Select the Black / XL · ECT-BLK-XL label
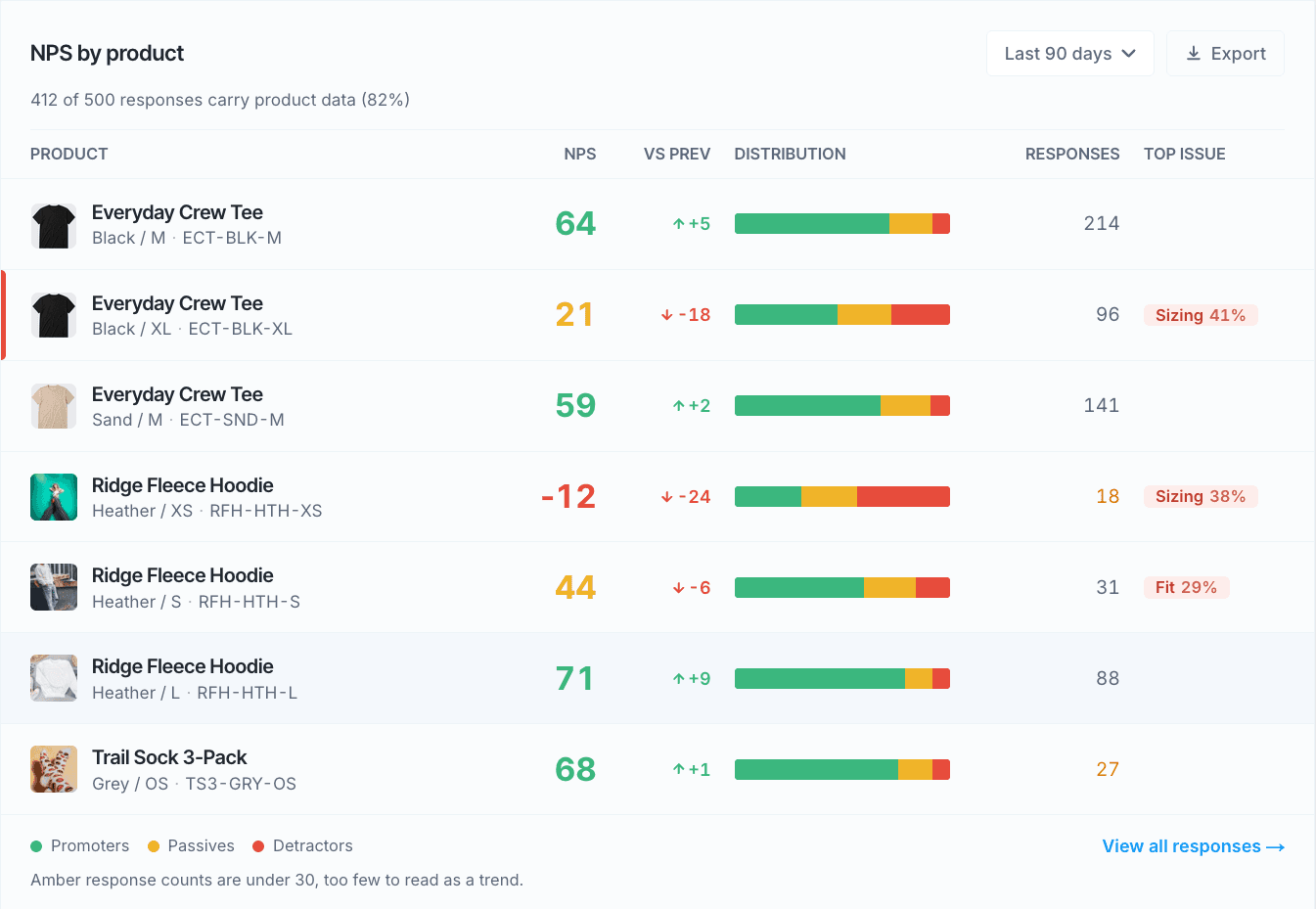The height and width of the screenshot is (909, 1316). point(192,329)
